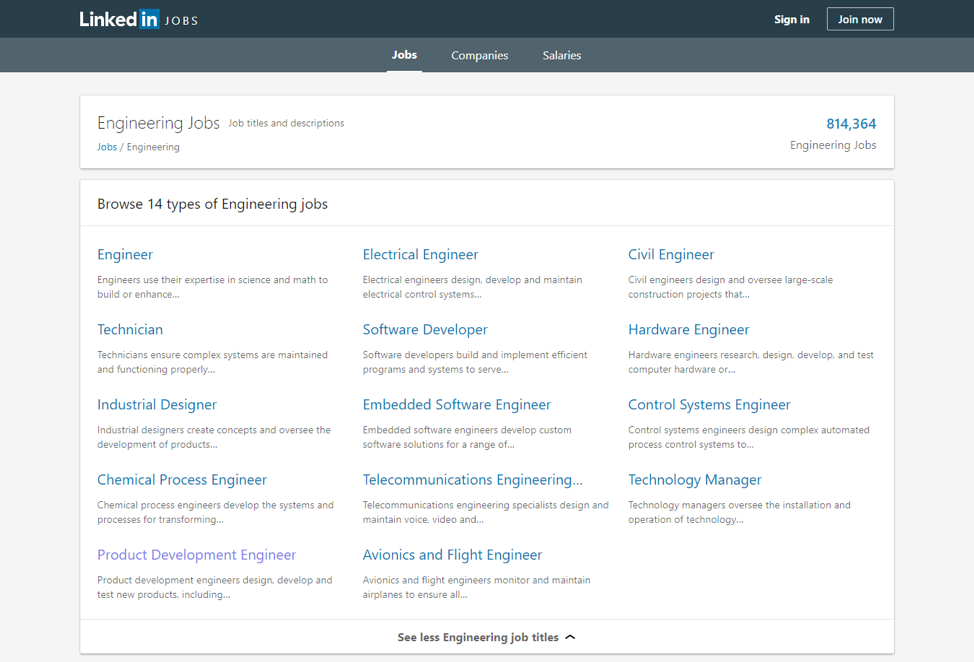Click the Sign in link
Image resolution: width=974 pixels, height=662 pixels.
791,19
